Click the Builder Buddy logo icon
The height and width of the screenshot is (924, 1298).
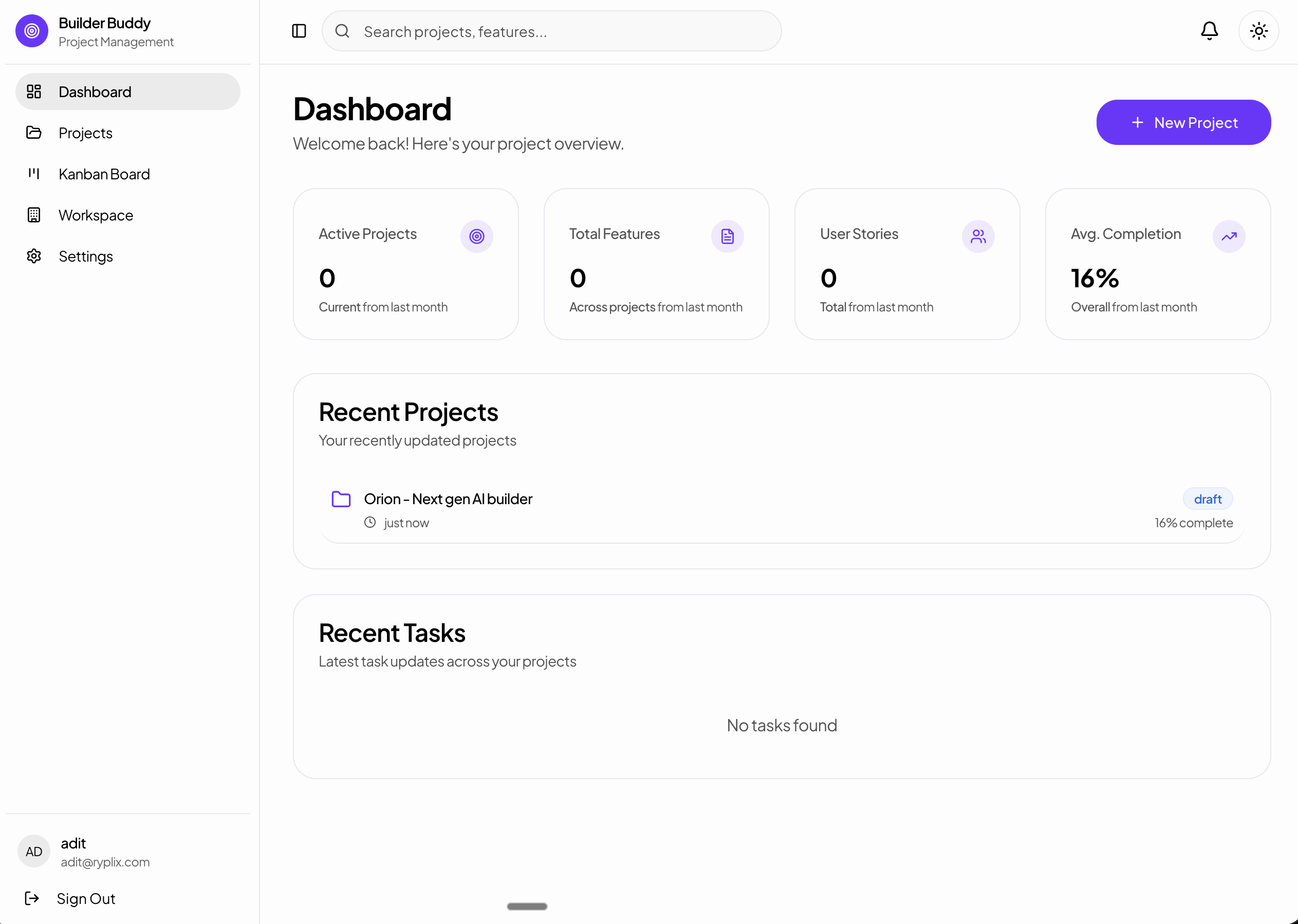32,31
